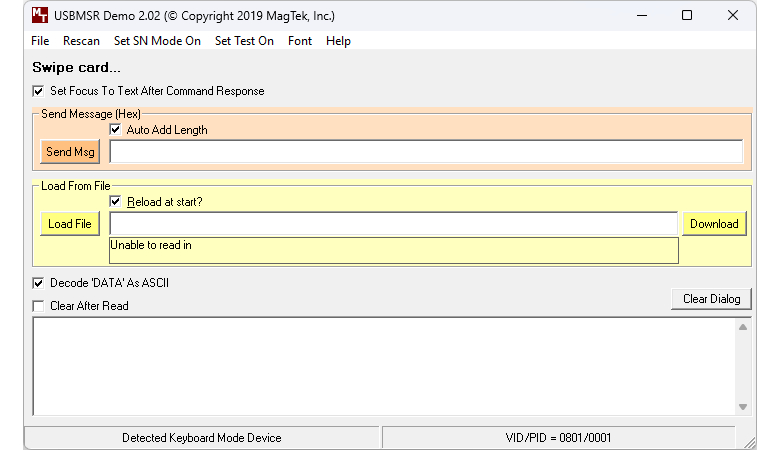Open the Help menu
This screenshot has width=780, height=450.
(338, 41)
